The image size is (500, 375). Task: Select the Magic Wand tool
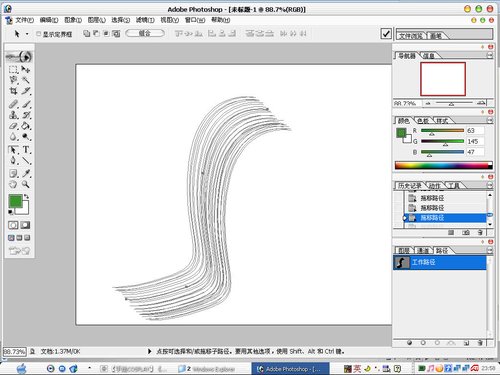pos(26,80)
